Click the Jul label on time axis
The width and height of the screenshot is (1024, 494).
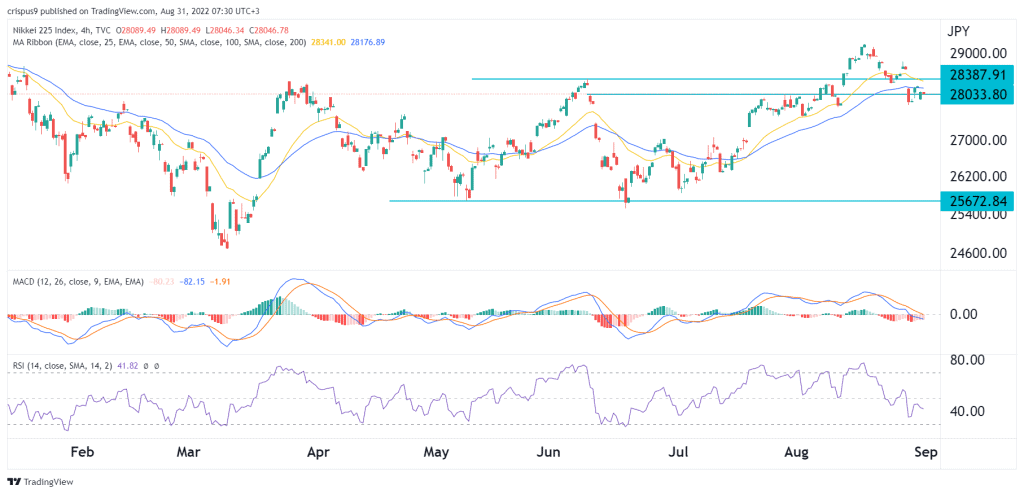tap(680, 452)
